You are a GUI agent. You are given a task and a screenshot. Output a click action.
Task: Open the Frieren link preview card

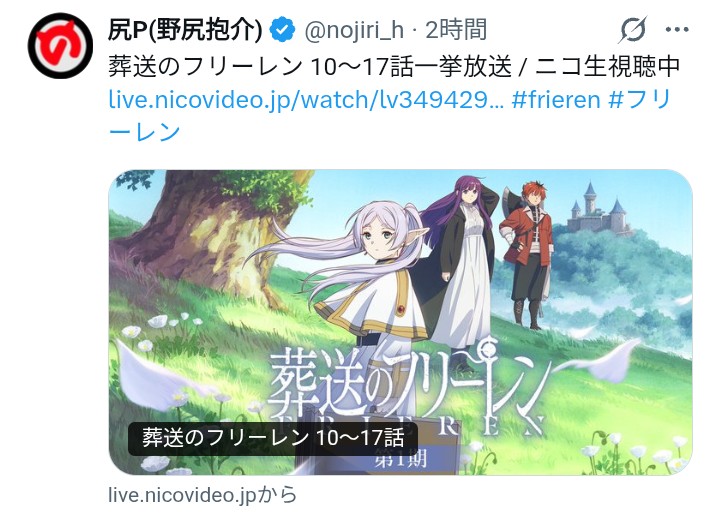(400, 322)
